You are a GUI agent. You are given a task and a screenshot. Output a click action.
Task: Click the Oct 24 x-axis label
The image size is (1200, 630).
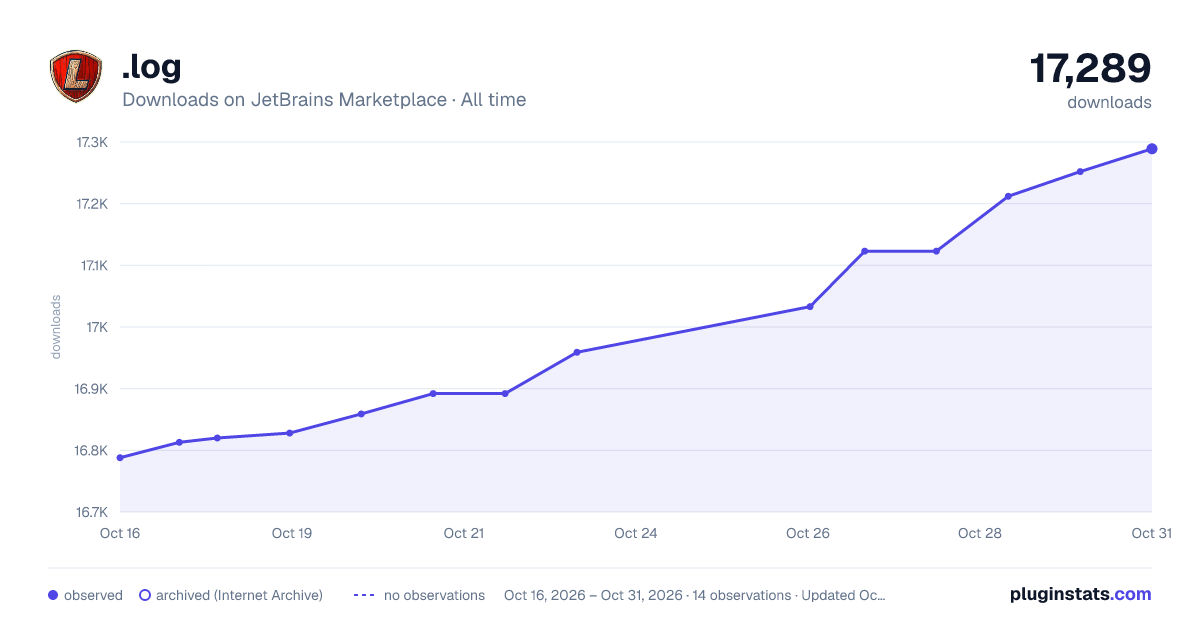636,533
